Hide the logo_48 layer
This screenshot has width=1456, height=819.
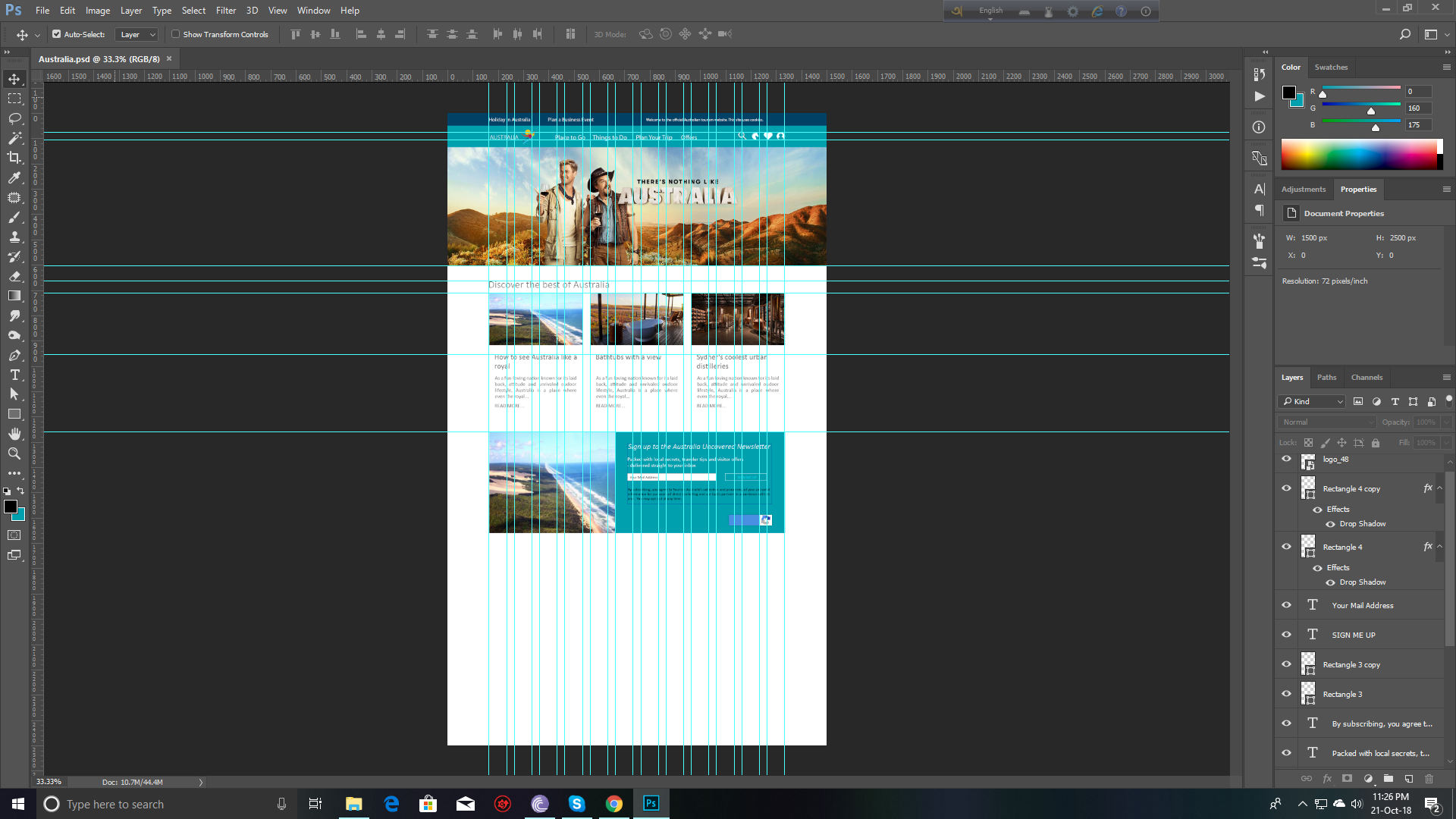pyautogui.click(x=1286, y=459)
